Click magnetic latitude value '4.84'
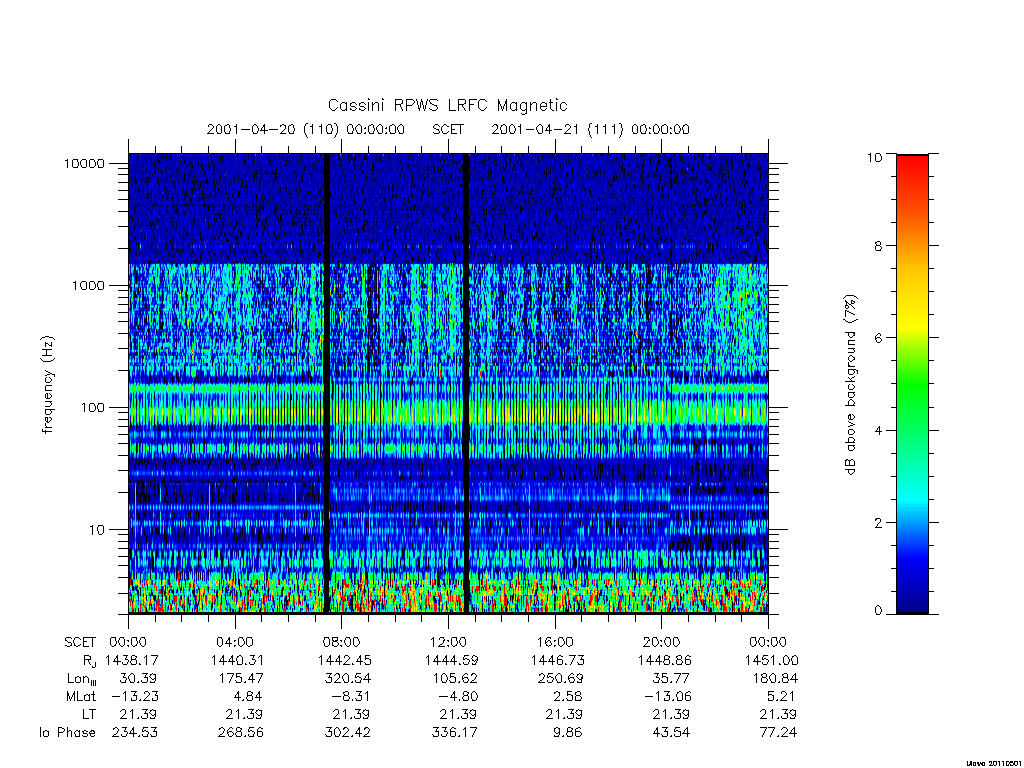 (x=249, y=696)
